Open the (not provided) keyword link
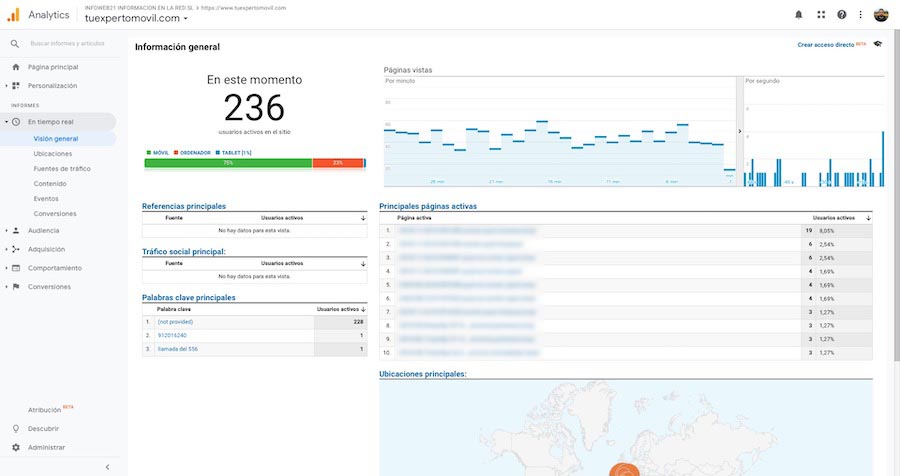The height and width of the screenshot is (476, 900). pos(175,322)
